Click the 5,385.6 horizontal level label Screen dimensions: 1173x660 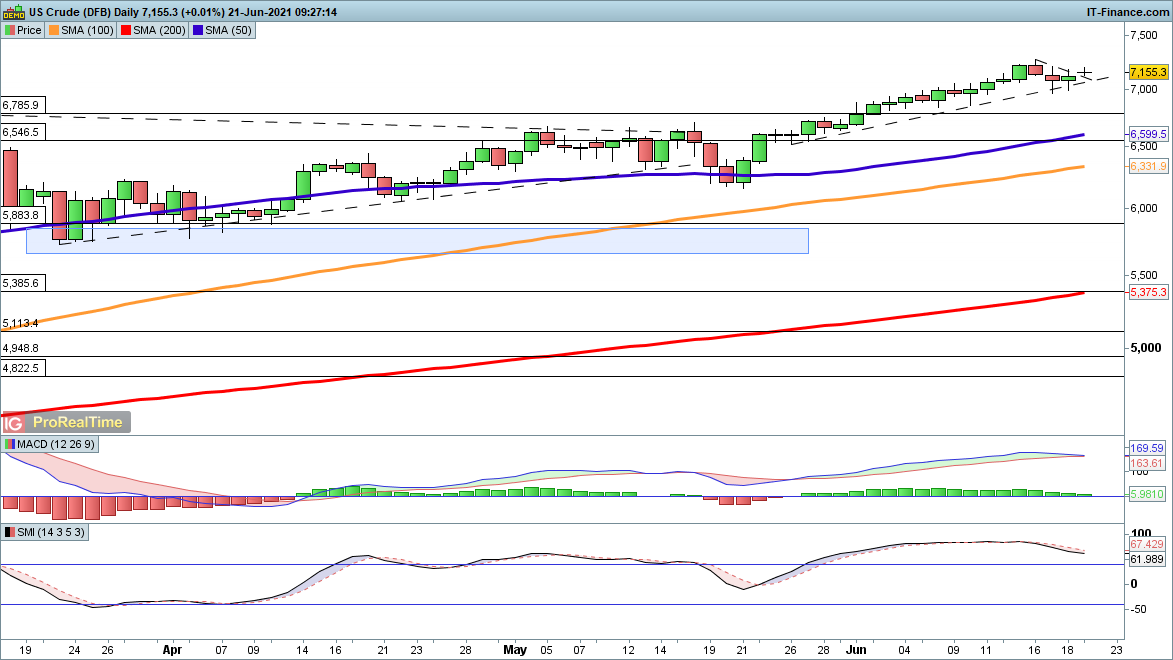21,283
